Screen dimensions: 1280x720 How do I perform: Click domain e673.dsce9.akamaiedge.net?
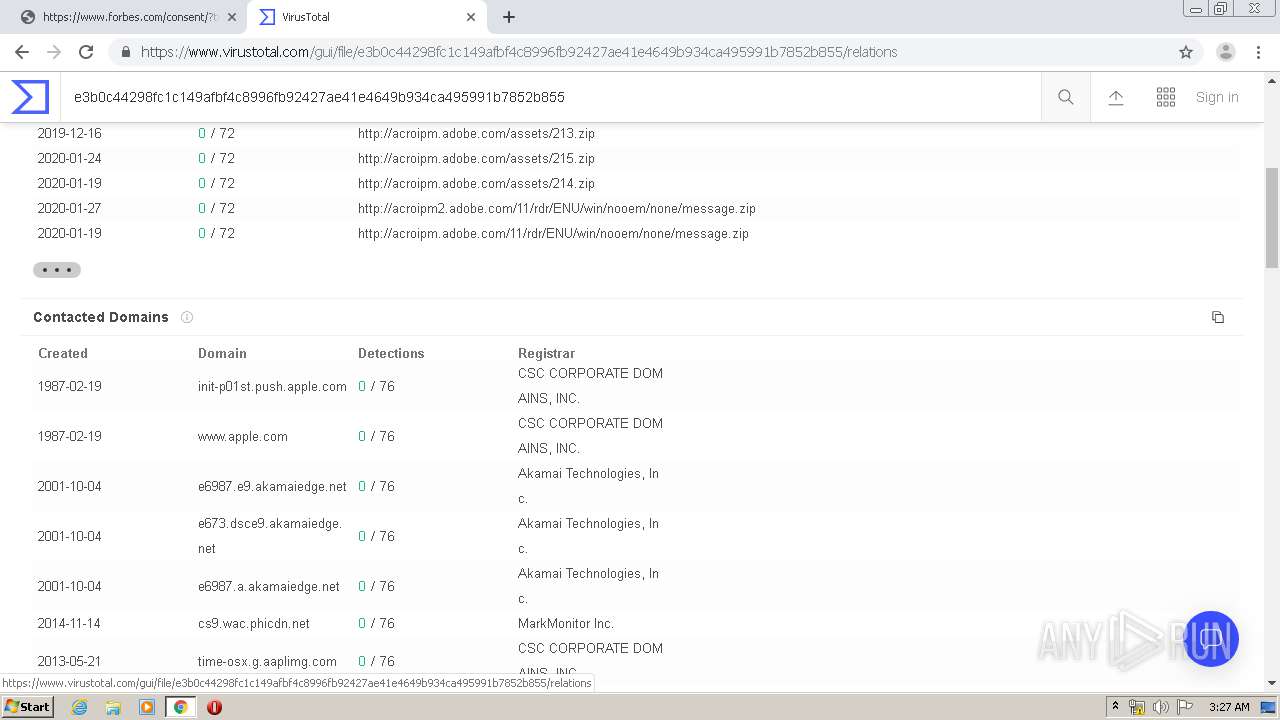click(270, 536)
